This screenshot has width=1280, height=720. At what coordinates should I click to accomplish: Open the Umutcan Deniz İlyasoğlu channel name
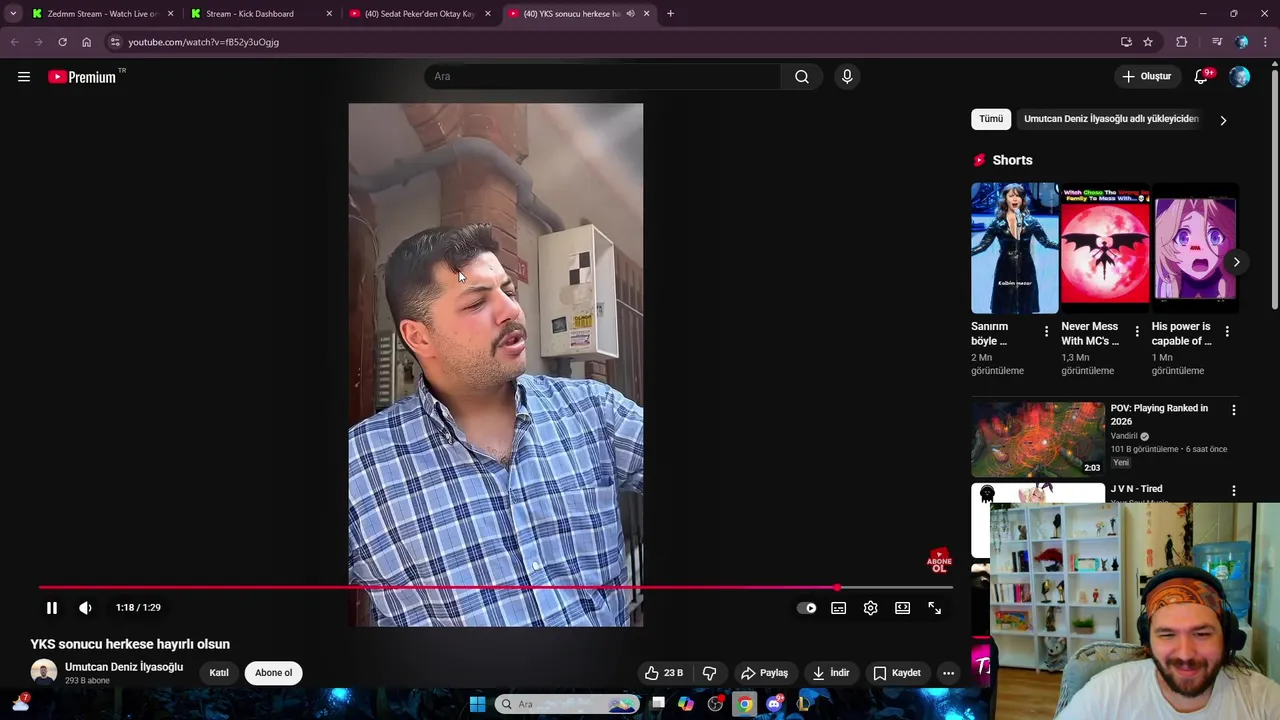124,667
